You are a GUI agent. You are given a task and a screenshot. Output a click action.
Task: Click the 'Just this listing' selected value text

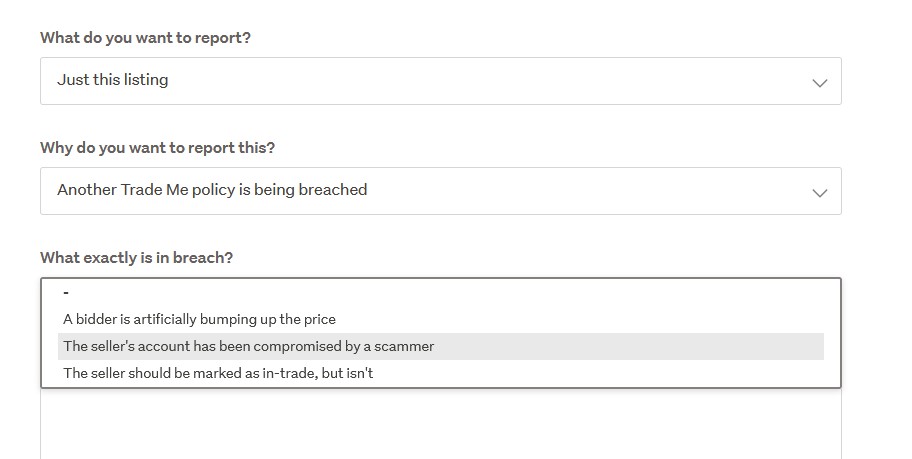point(113,80)
